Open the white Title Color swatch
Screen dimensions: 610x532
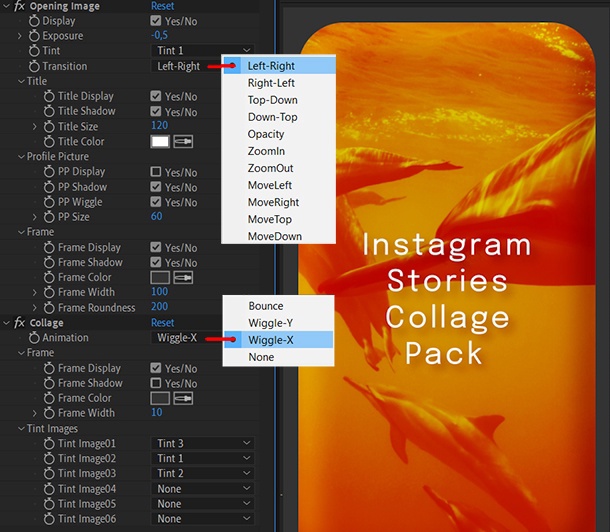tap(159, 142)
